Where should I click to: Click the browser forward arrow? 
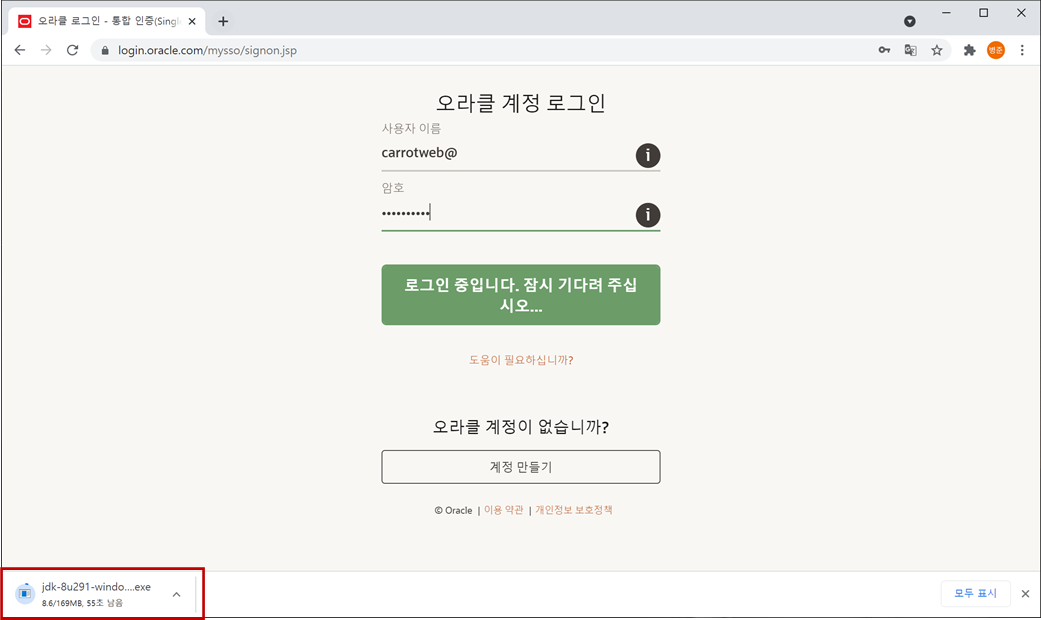pyautogui.click(x=46, y=50)
